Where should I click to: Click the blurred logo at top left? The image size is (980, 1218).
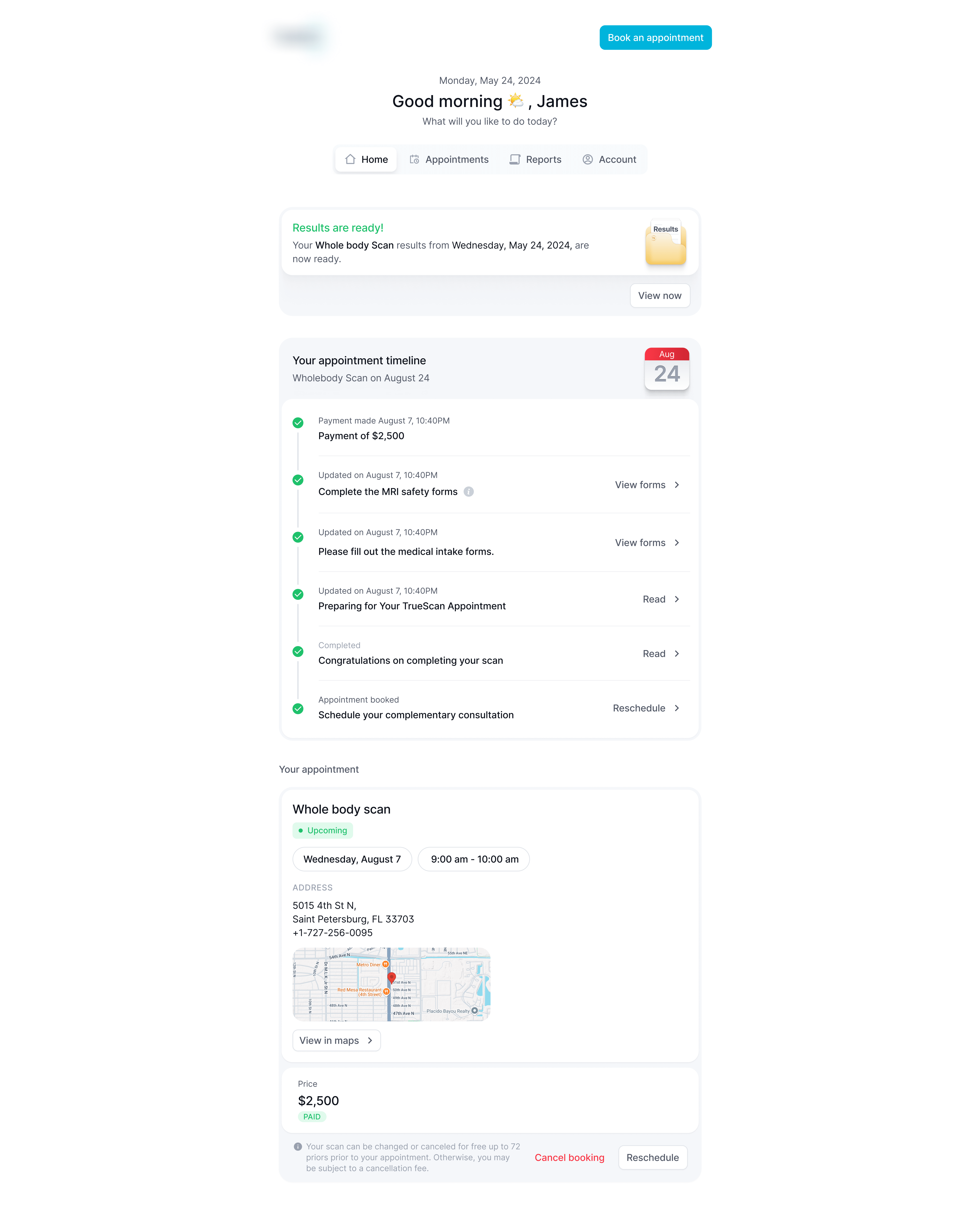(x=299, y=37)
